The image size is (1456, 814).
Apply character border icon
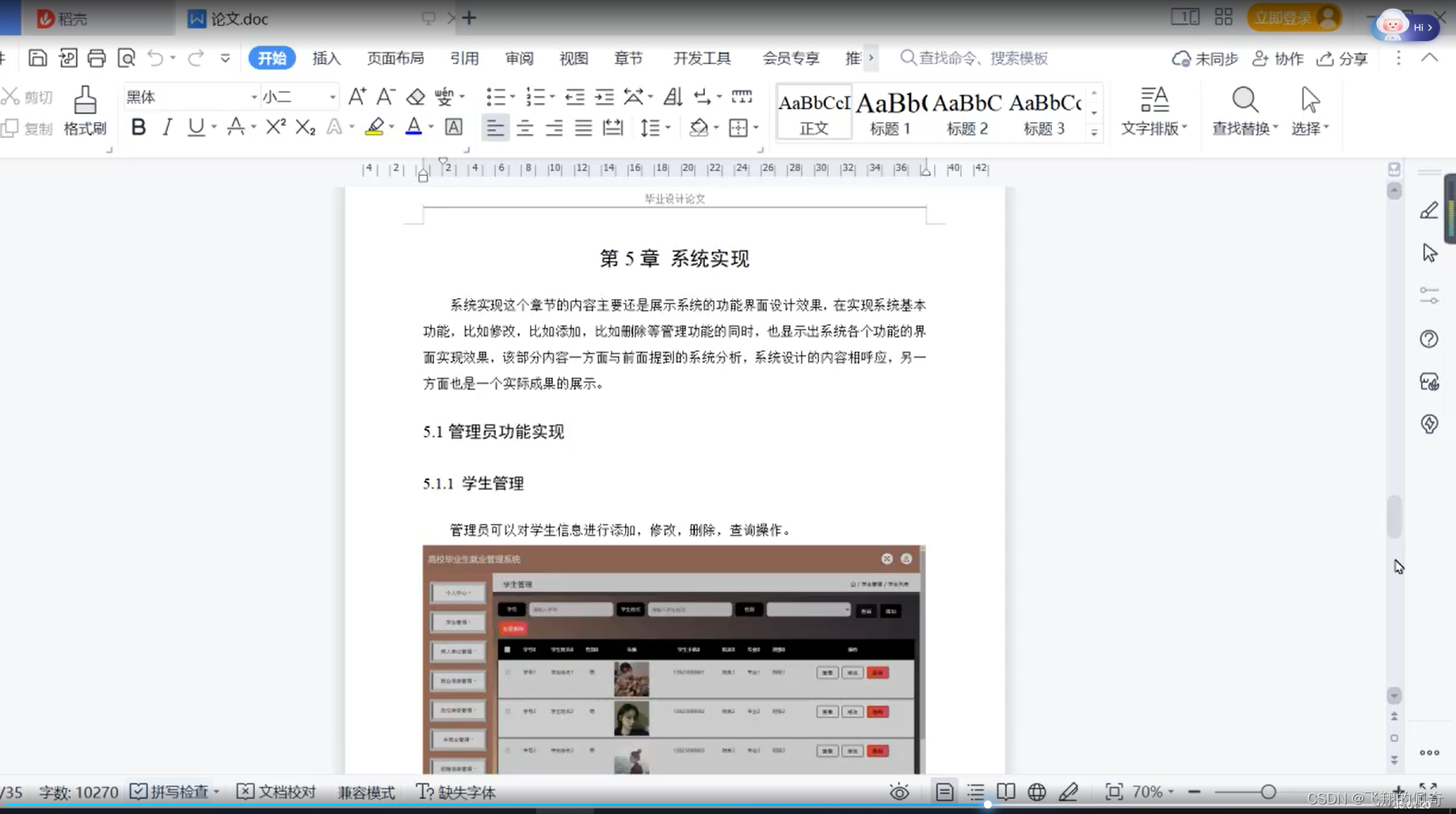click(x=453, y=127)
